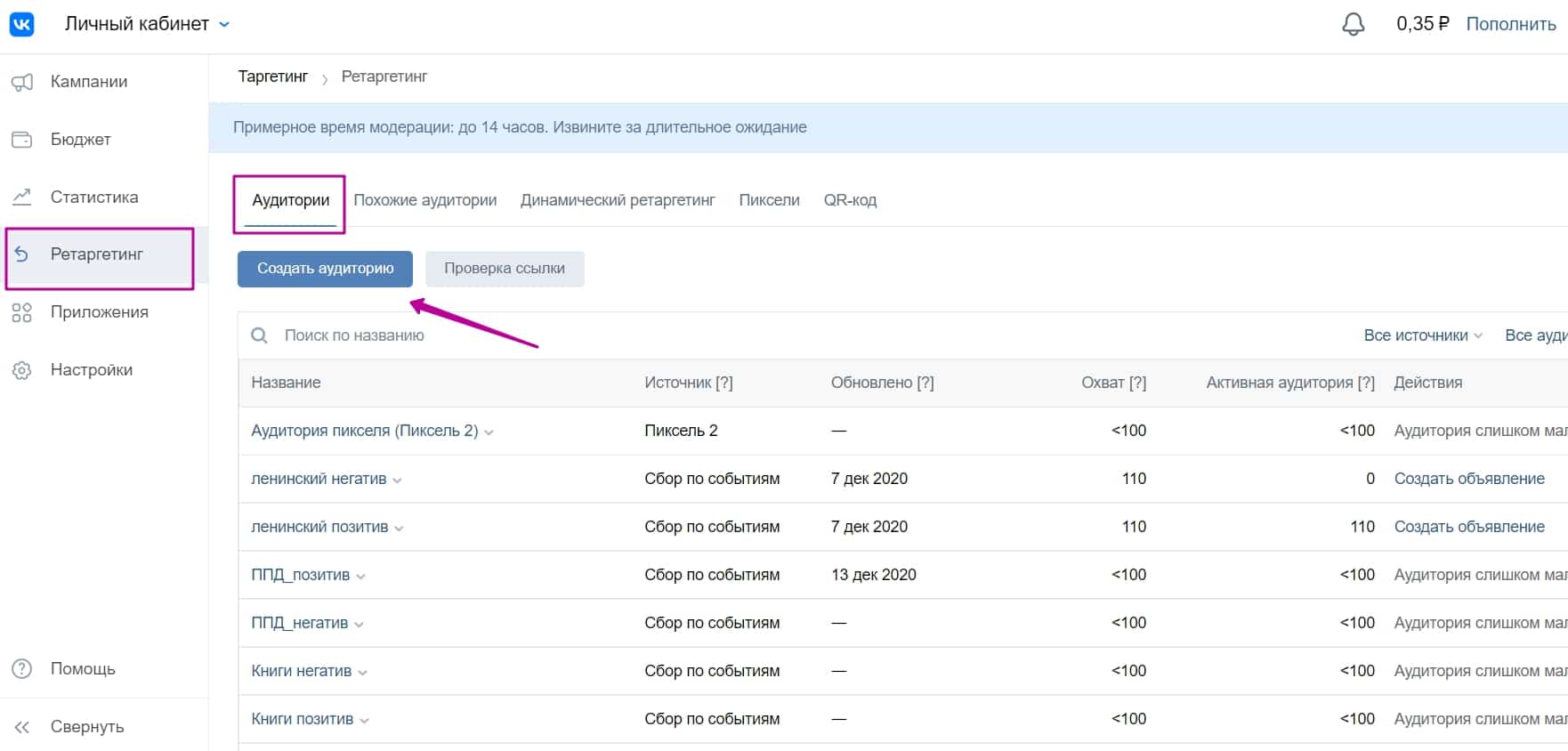Click the Источник [?] help hint
Viewport: 1568px width, 751px height.
tap(724, 383)
